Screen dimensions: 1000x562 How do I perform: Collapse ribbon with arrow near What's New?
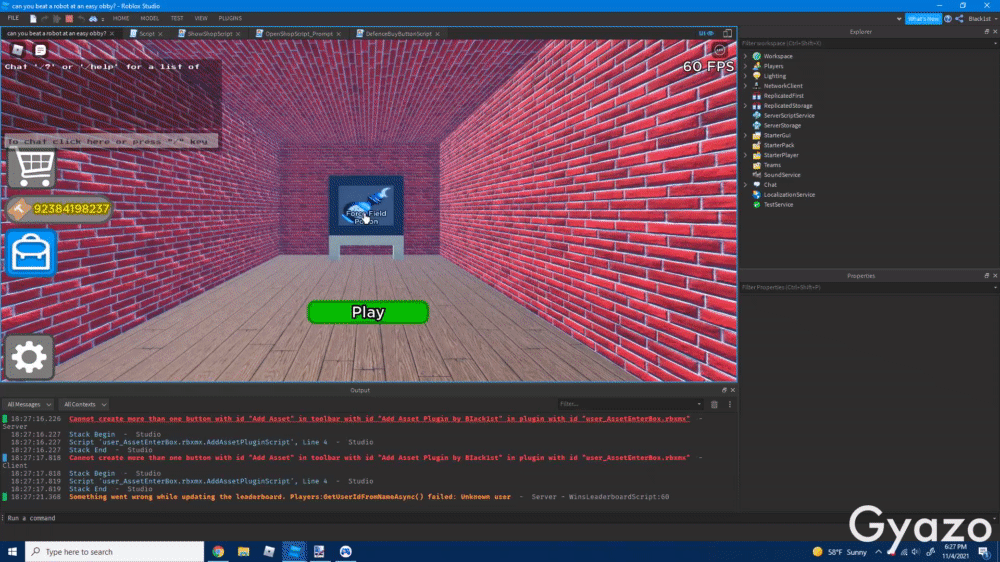pyautogui.click(x=899, y=18)
